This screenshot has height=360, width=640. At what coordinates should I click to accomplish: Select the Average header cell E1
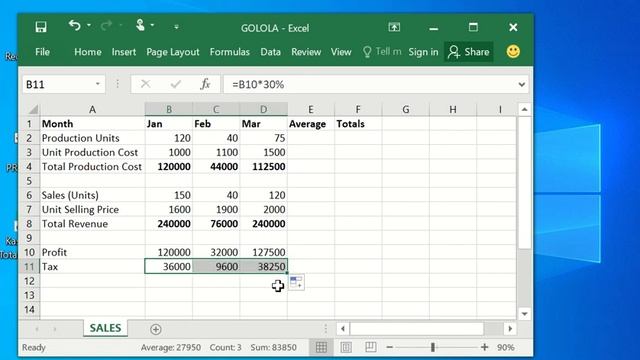pyautogui.click(x=311, y=124)
